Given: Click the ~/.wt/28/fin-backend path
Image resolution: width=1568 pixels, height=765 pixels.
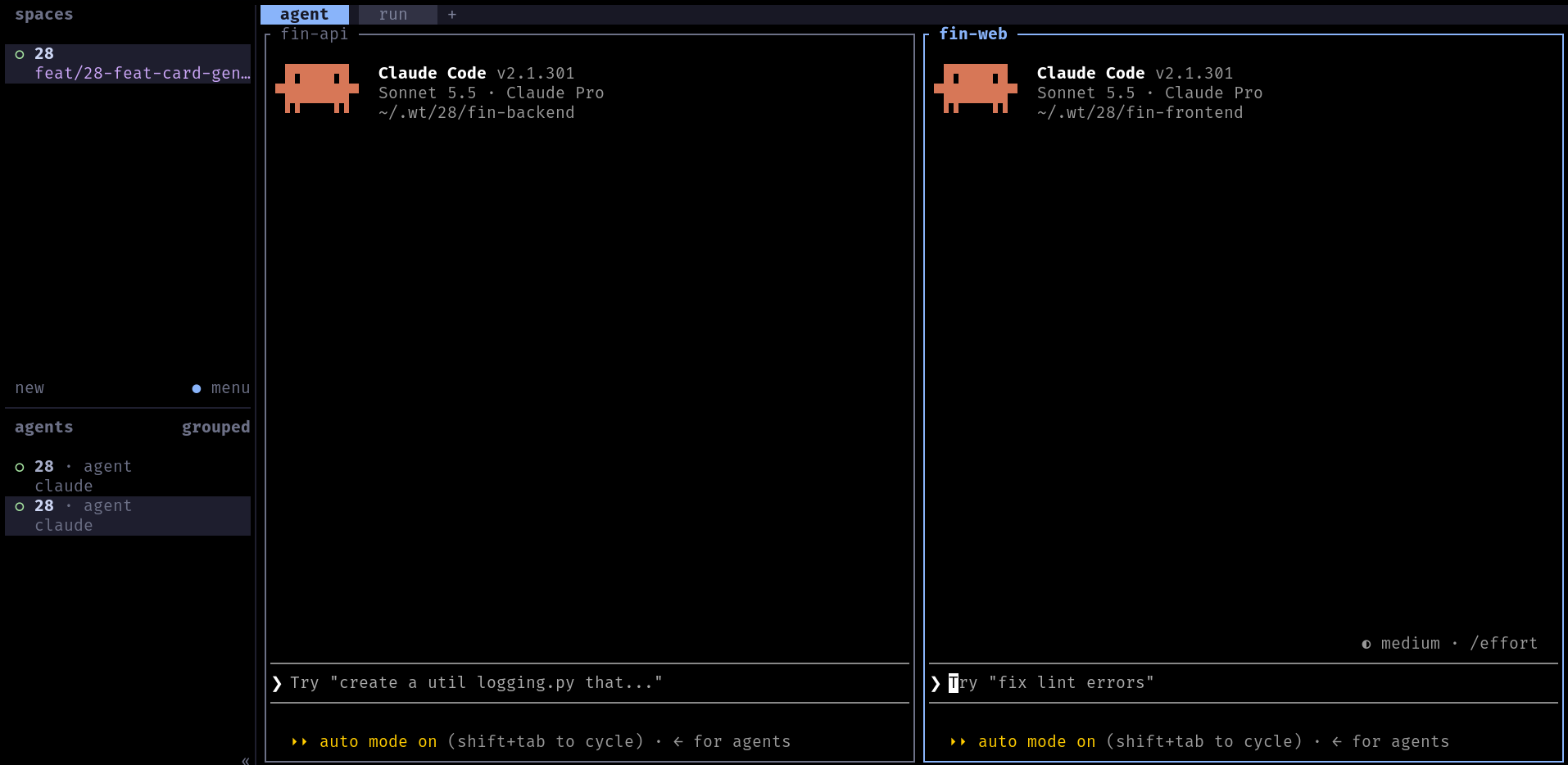Looking at the screenshot, I should tap(477, 112).
